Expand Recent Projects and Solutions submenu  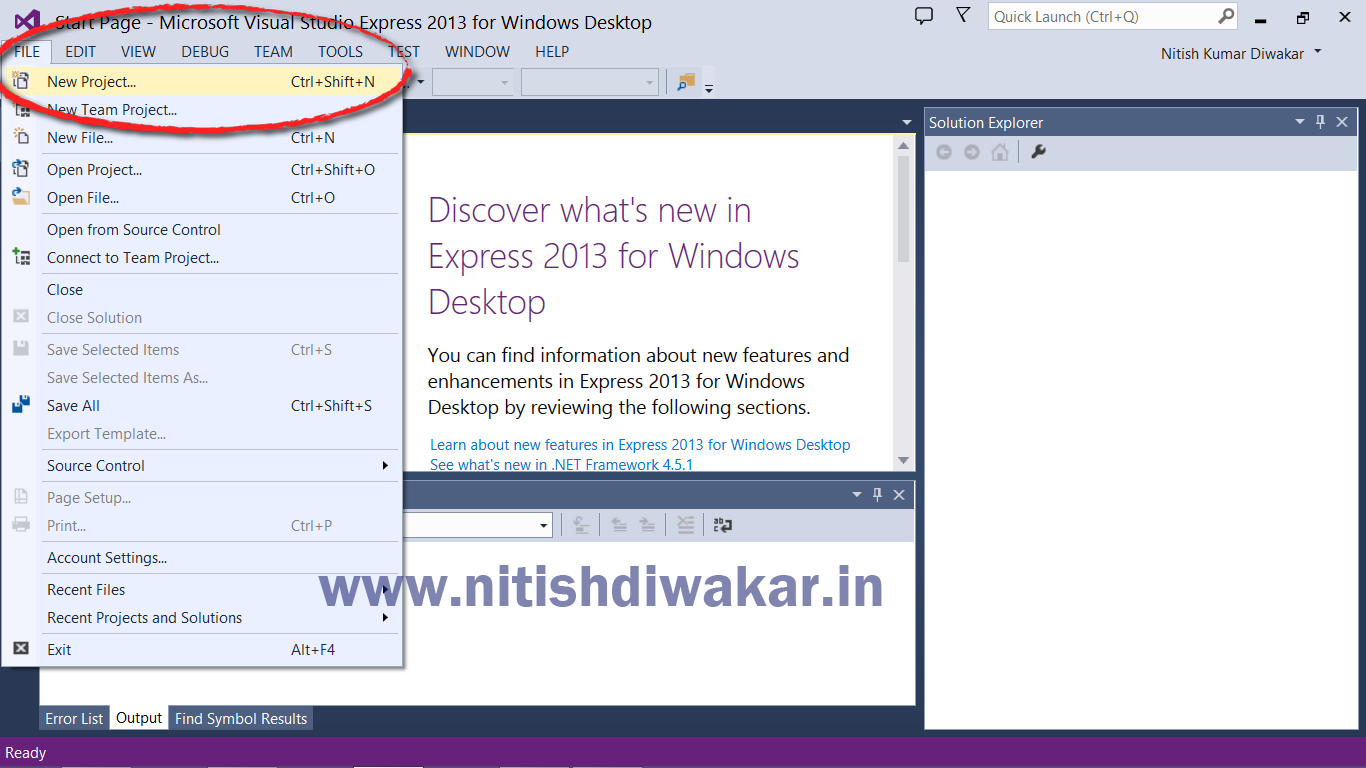coord(220,618)
